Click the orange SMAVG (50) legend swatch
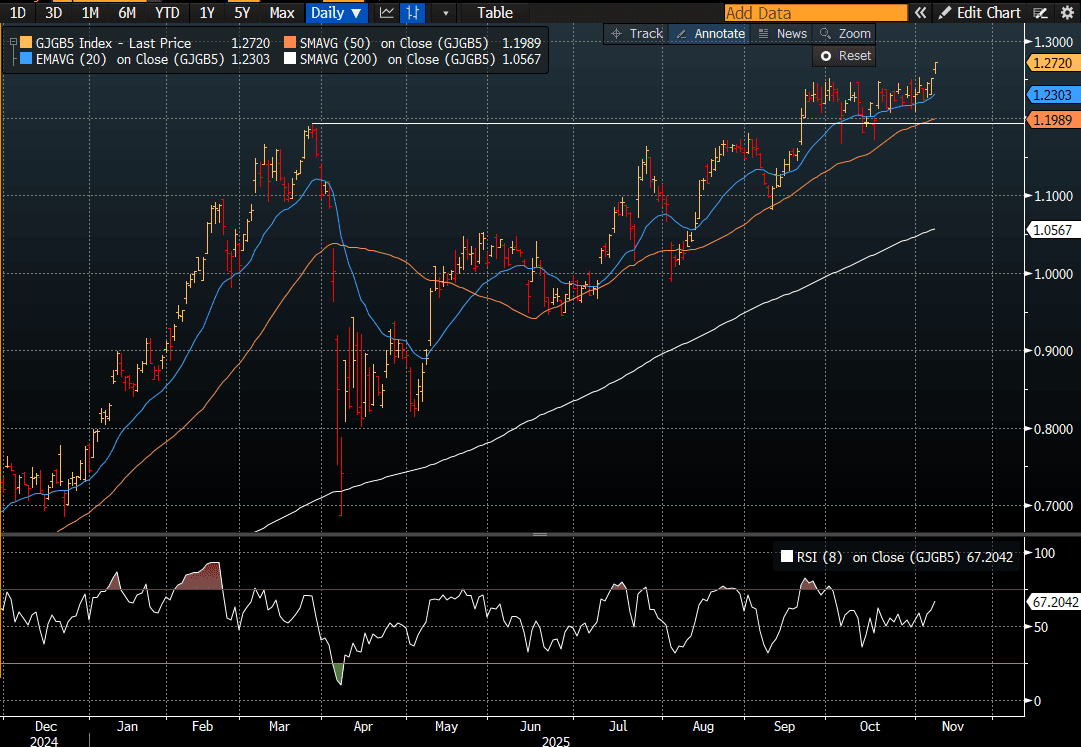 point(289,44)
